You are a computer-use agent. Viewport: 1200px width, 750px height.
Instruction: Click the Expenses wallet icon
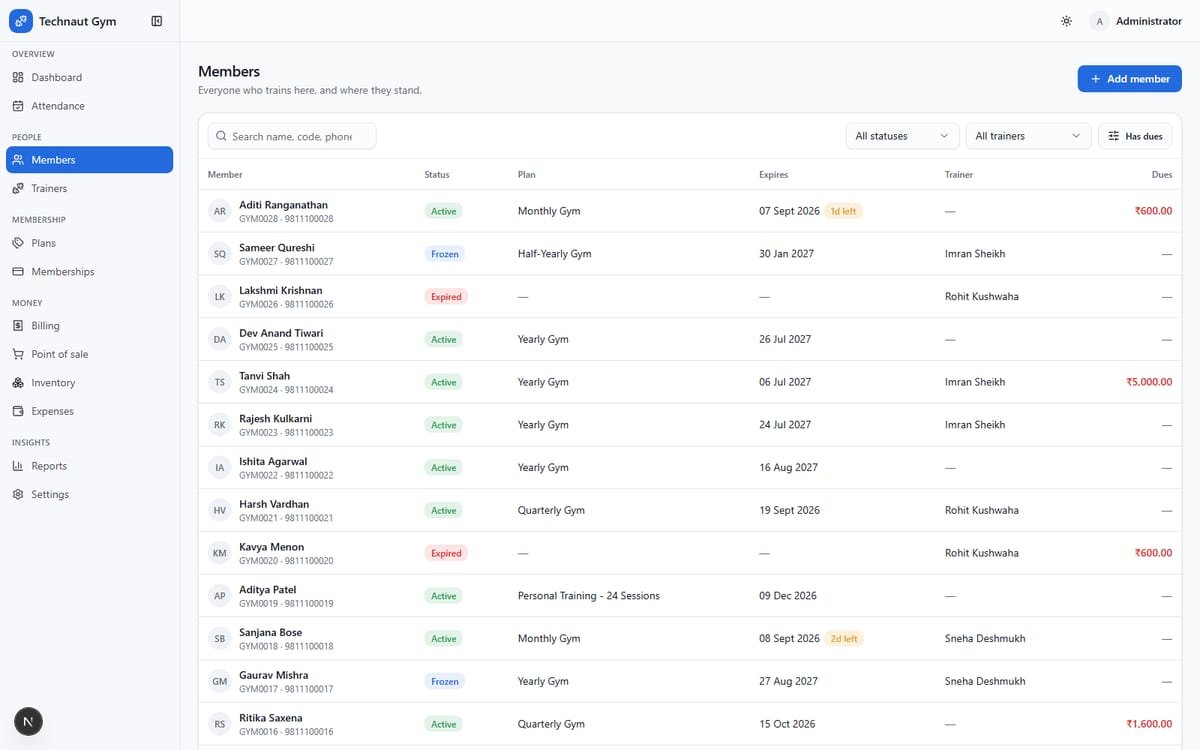[x=18, y=411]
